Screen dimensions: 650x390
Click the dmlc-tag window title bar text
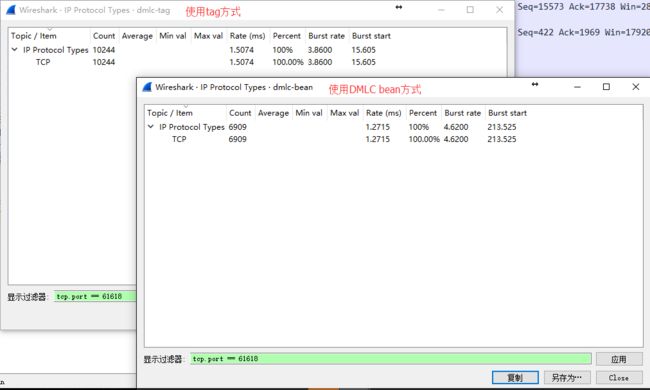pyautogui.click(x=95, y=10)
